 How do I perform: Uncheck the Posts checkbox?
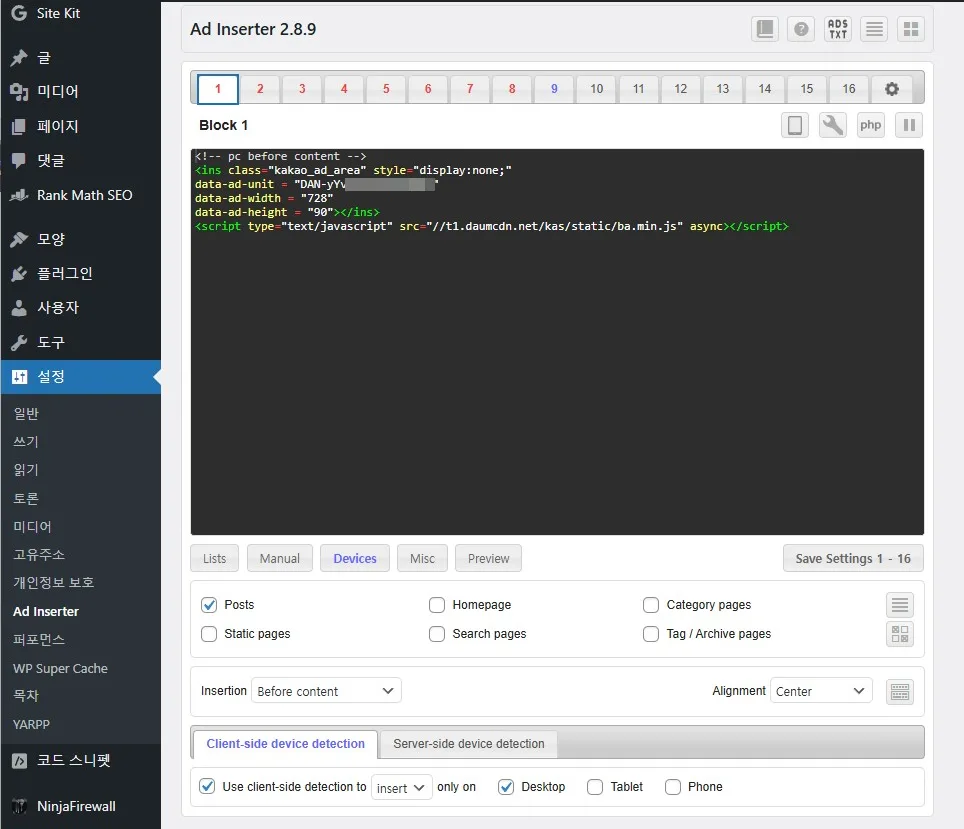tap(209, 605)
